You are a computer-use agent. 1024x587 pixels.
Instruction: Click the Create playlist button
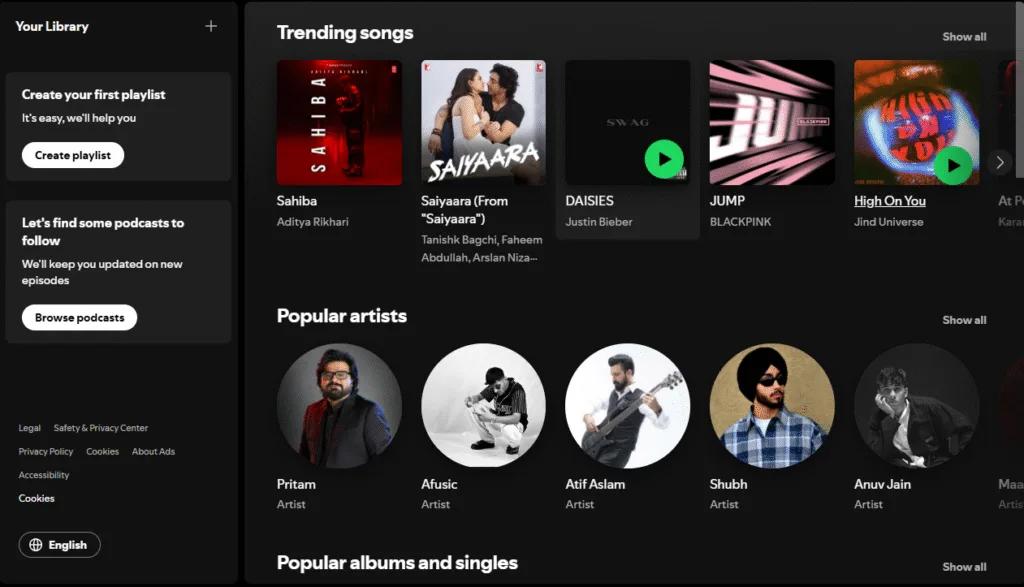point(72,155)
